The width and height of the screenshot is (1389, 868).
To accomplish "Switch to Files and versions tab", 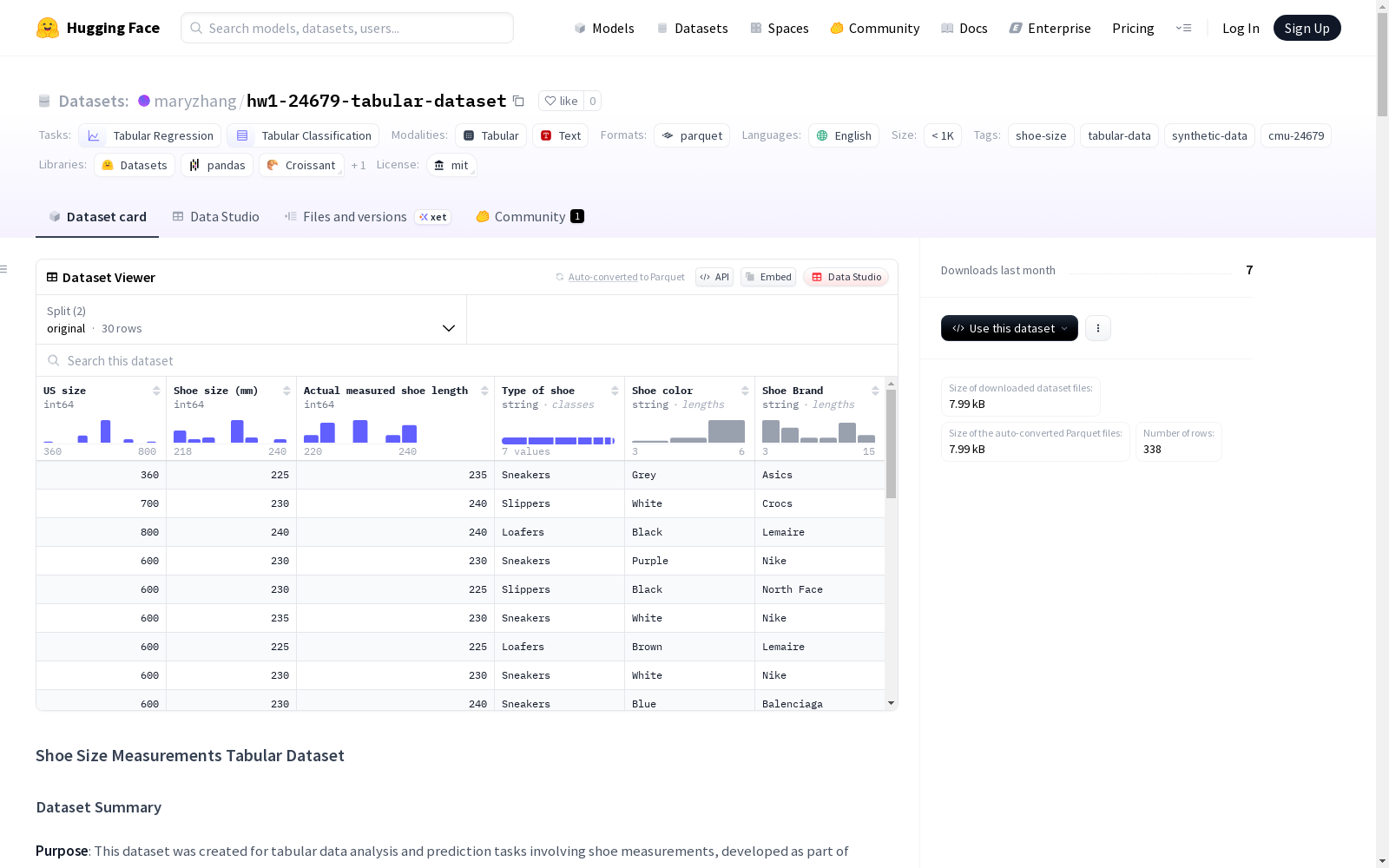I will tap(367, 217).
